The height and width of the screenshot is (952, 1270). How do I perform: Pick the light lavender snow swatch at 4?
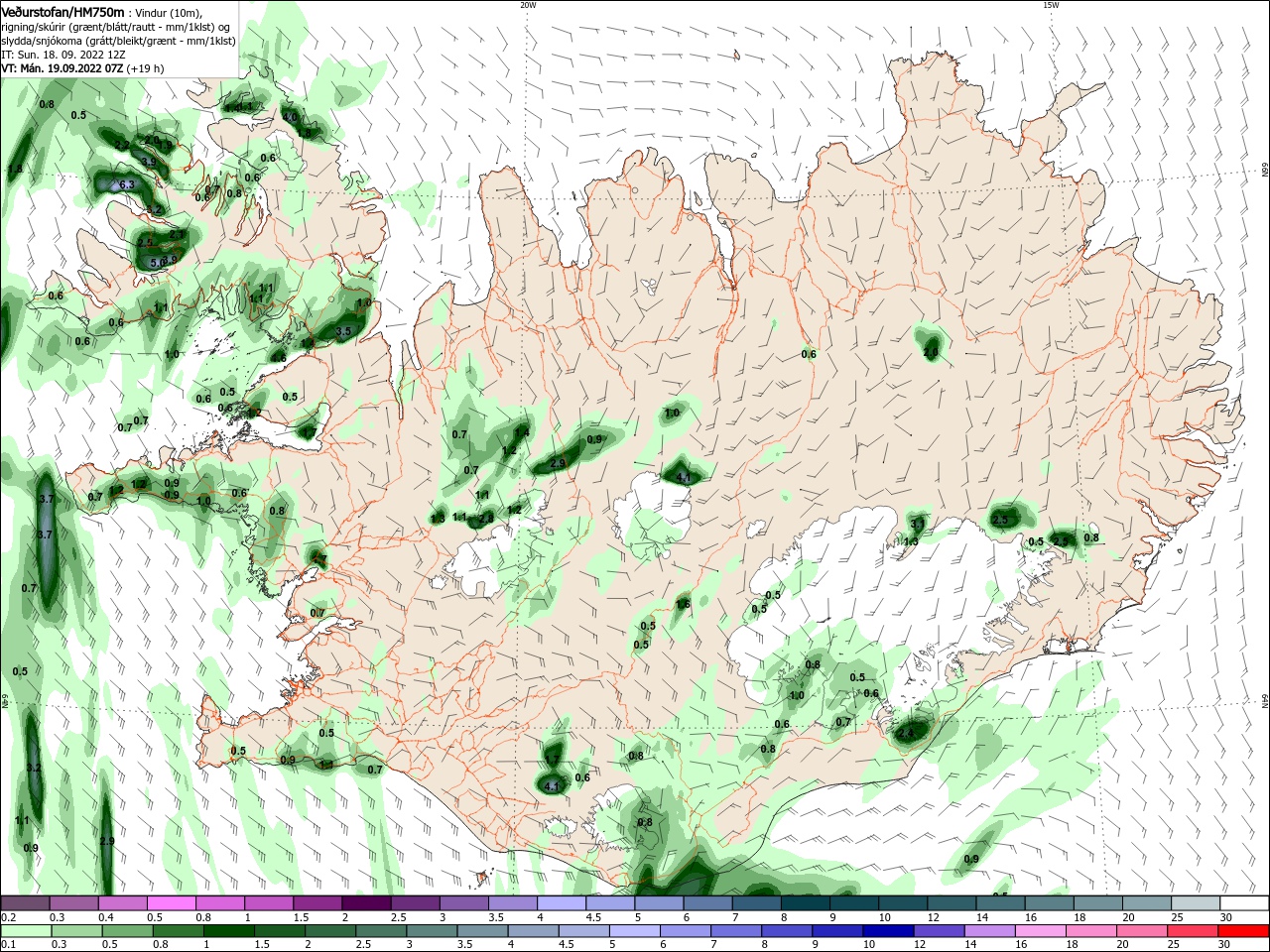tap(562, 903)
